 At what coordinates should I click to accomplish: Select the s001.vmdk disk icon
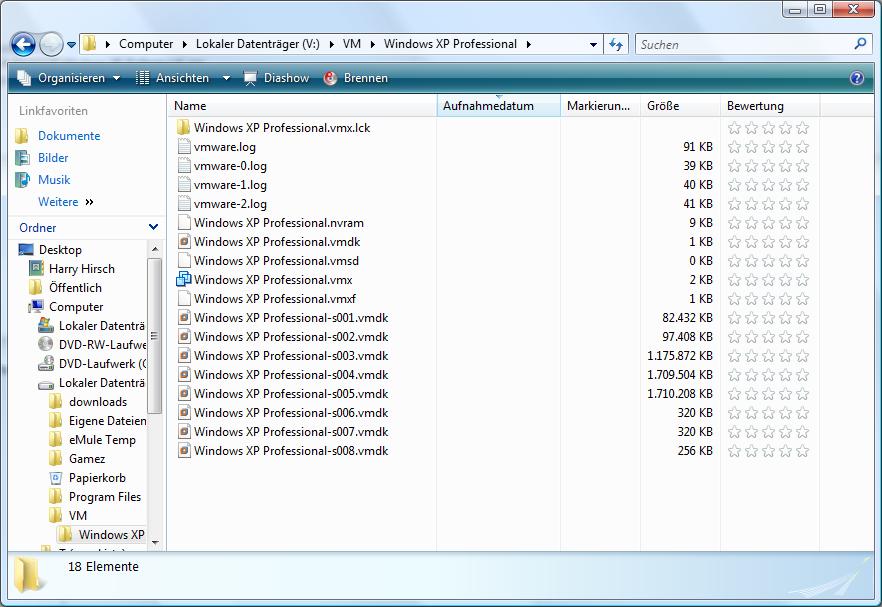pyautogui.click(x=183, y=317)
